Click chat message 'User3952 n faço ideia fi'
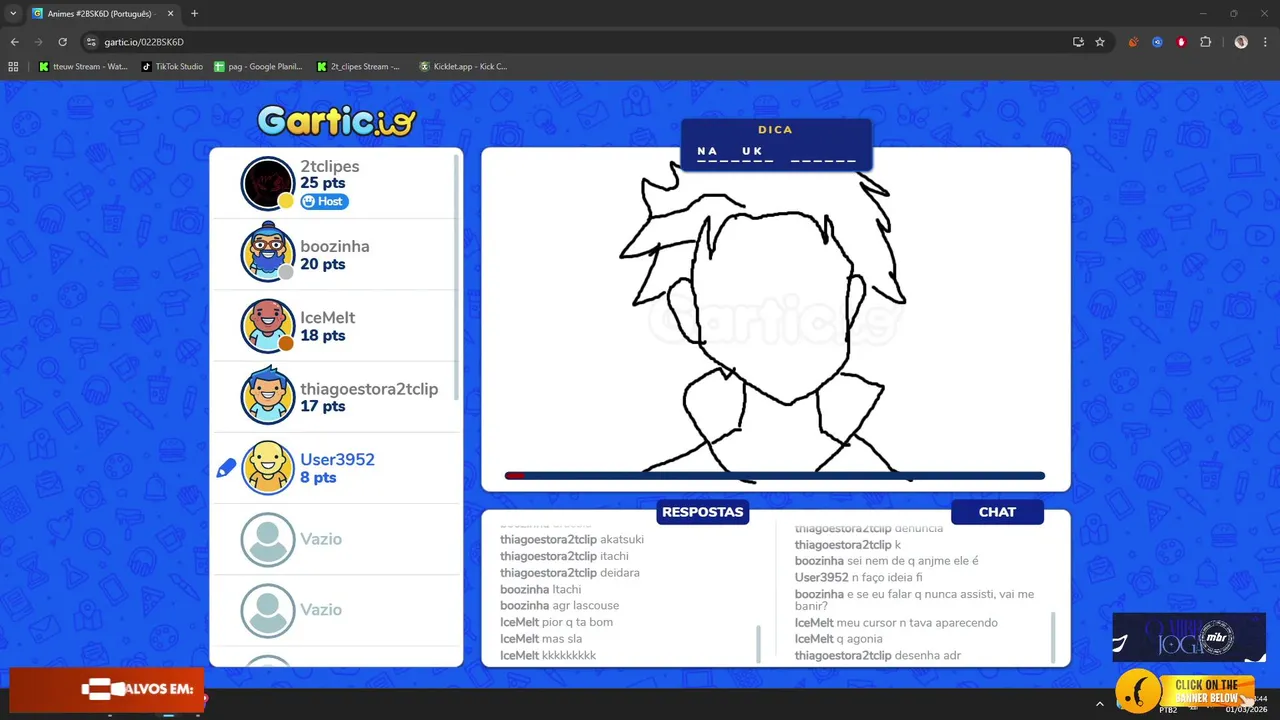1280x720 pixels. point(859,578)
